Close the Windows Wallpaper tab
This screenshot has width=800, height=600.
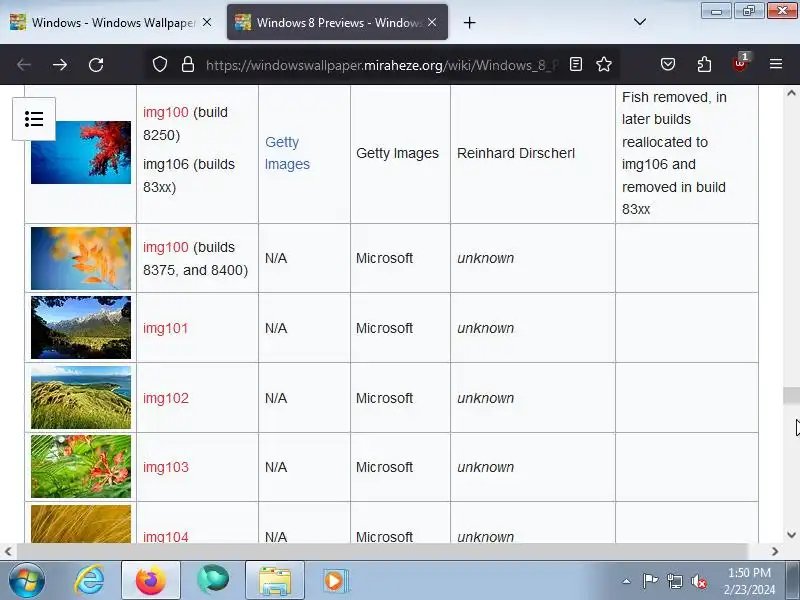click(207, 22)
